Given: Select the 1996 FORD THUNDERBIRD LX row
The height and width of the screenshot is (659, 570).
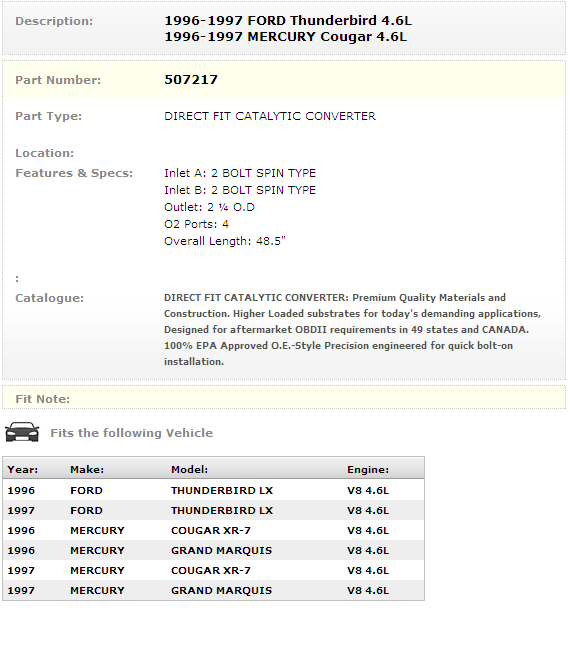Looking at the screenshot, I should pyautogui.click(x=214, y=490).
